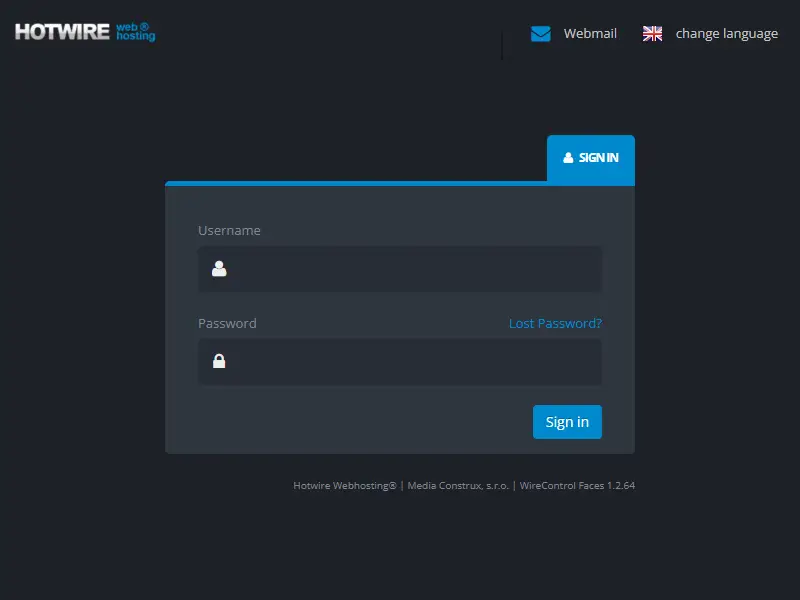
Task: Click the Username label text
Action: click(x=229, y=231)
